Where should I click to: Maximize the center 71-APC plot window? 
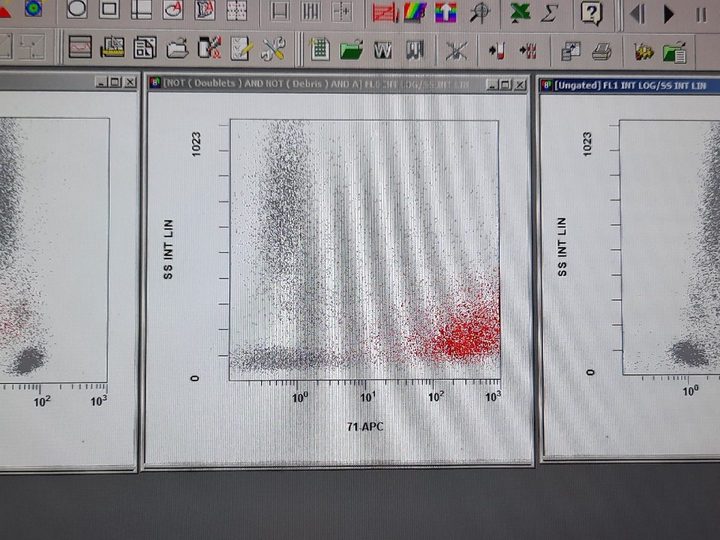[506, 85]
